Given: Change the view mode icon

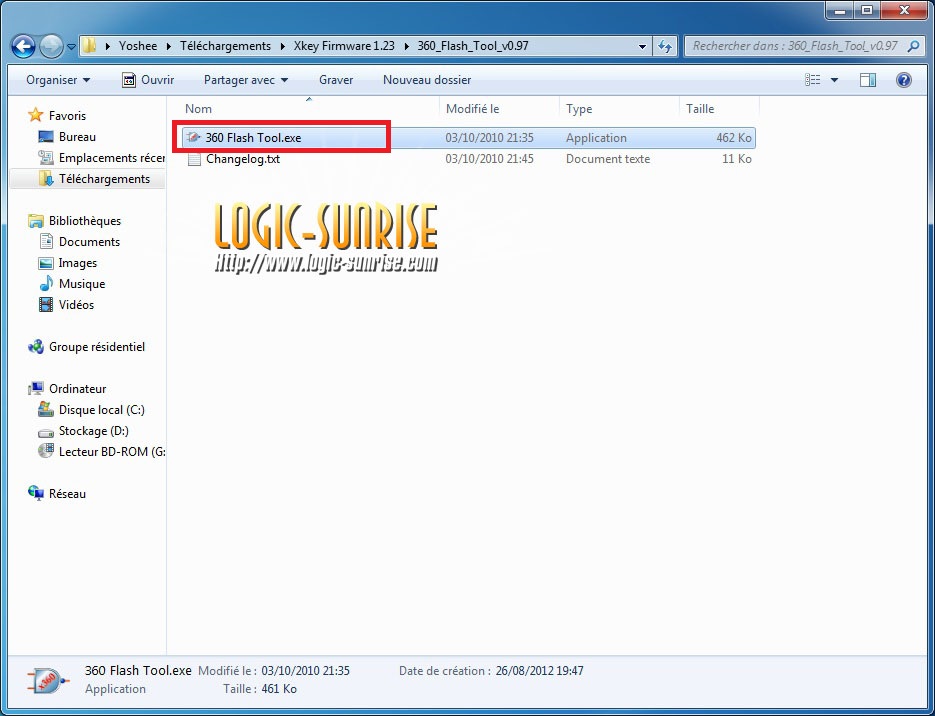Looking at the screenshot, I should pos(812,80).
